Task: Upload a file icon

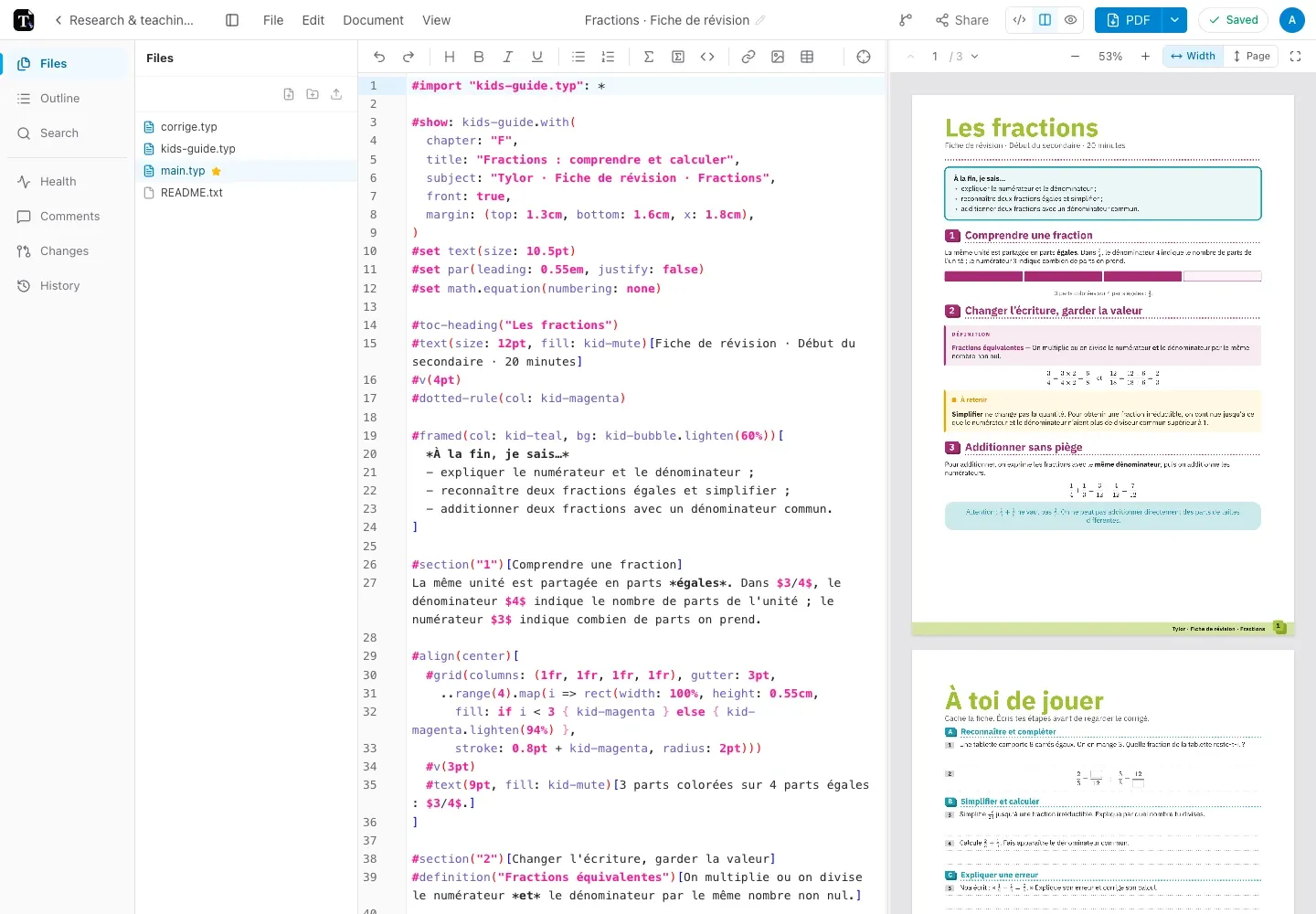Action: pyautogui.click(x=336, y=94)
